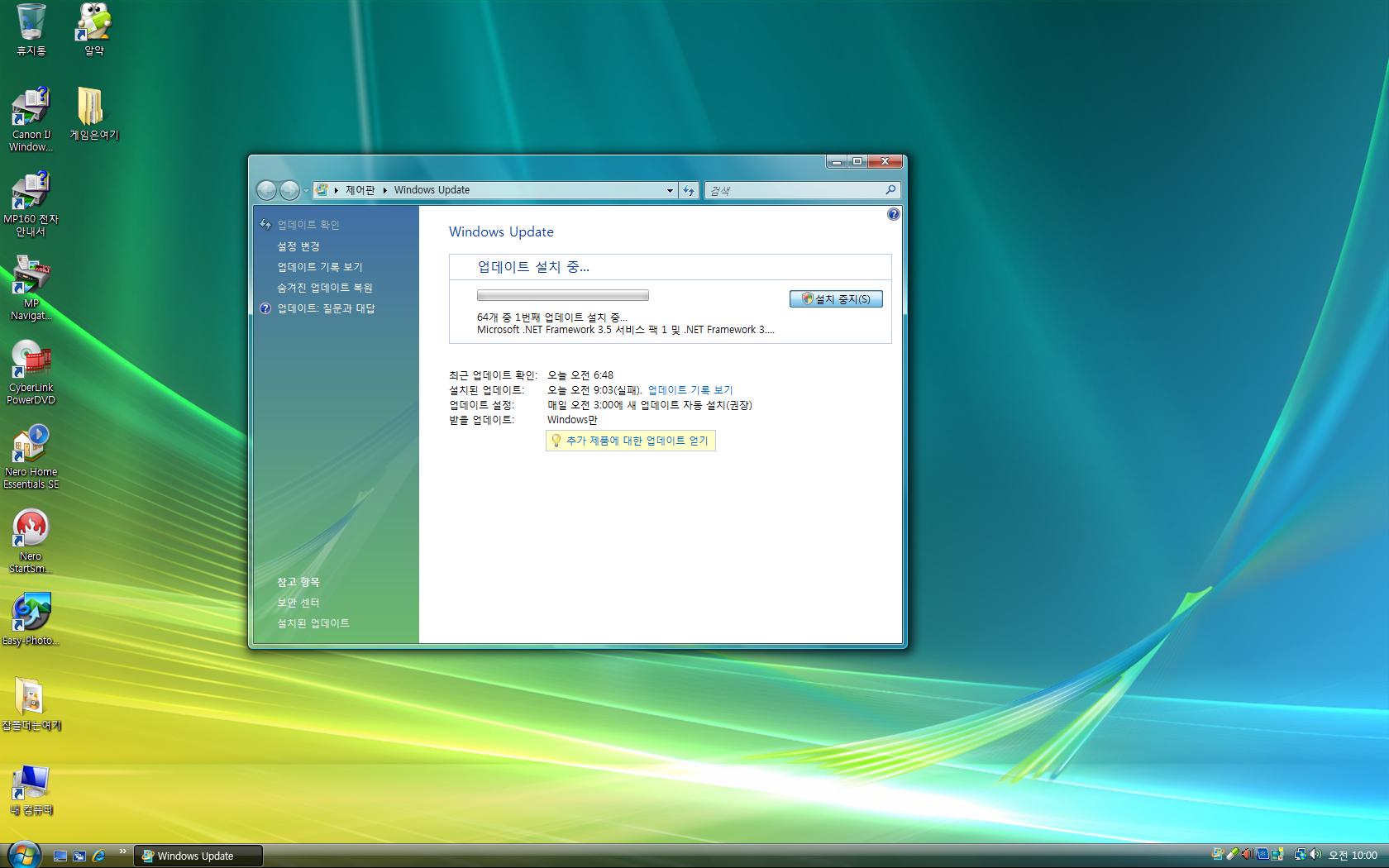Launch the MP Navigator desktop shortcut
The height and width of the screenshot is (868, 1389).
(x=31, y=288)
